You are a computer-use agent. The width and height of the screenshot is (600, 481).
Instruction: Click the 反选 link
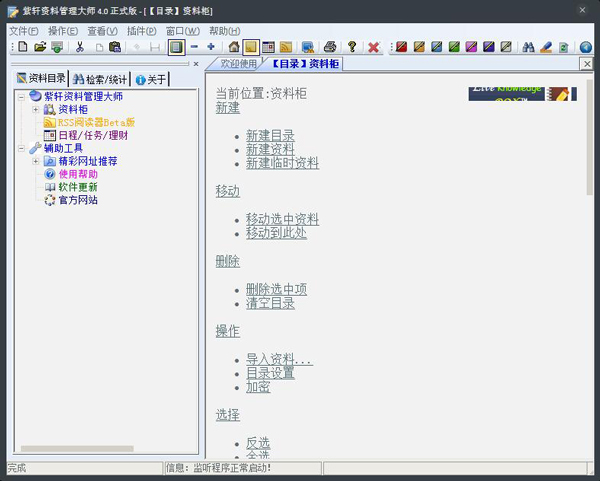258,443
